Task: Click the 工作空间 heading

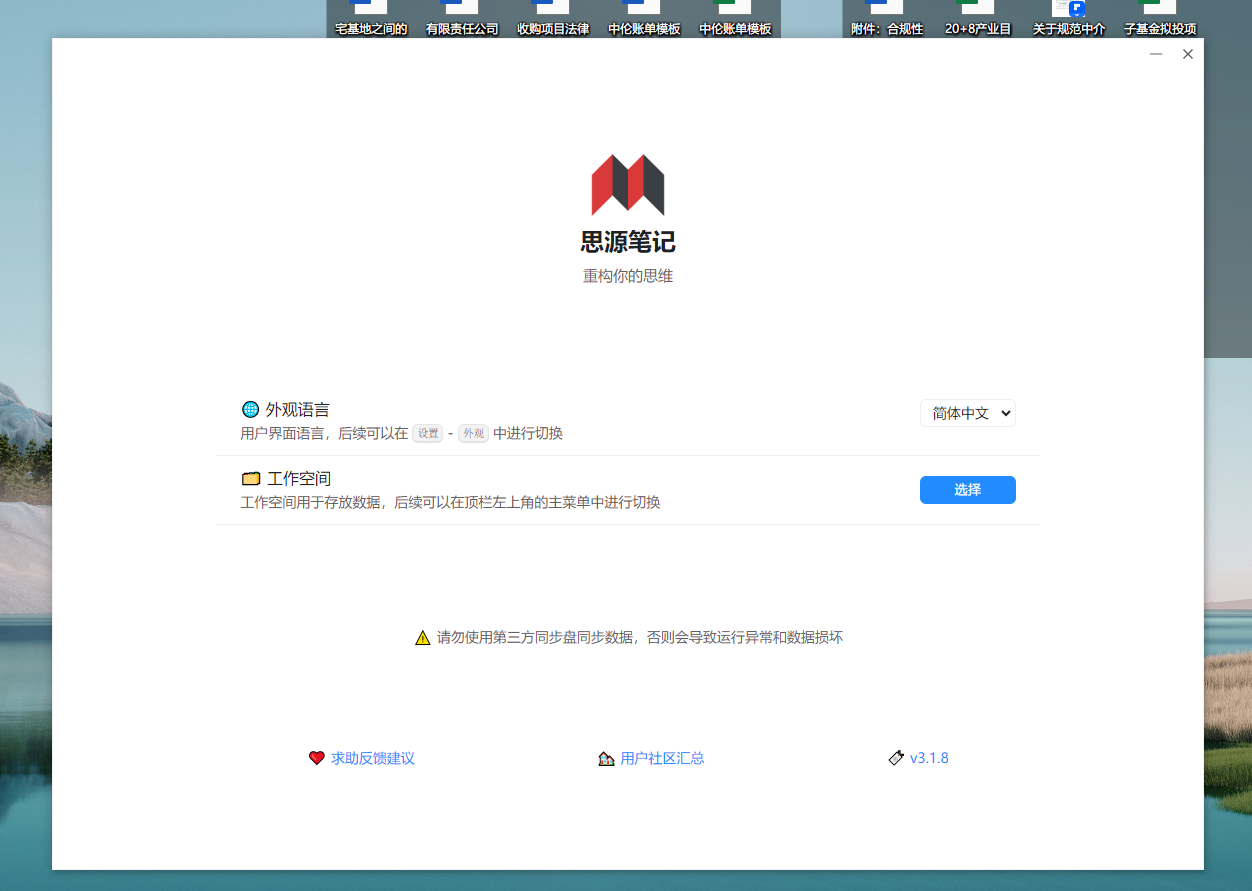Action: (299, 479)
